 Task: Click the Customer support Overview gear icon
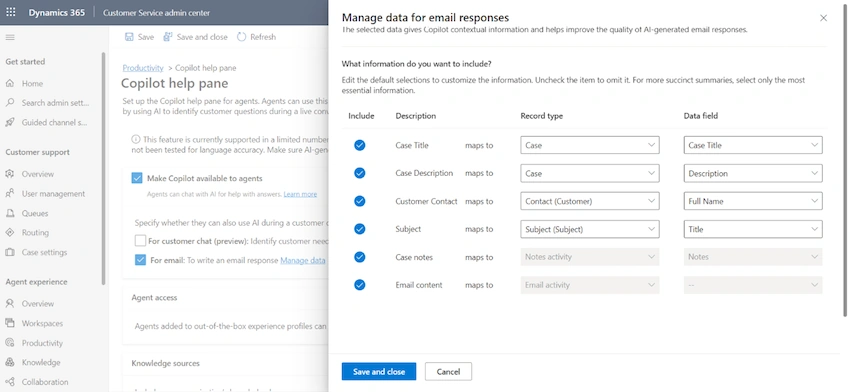click(10, 174)
